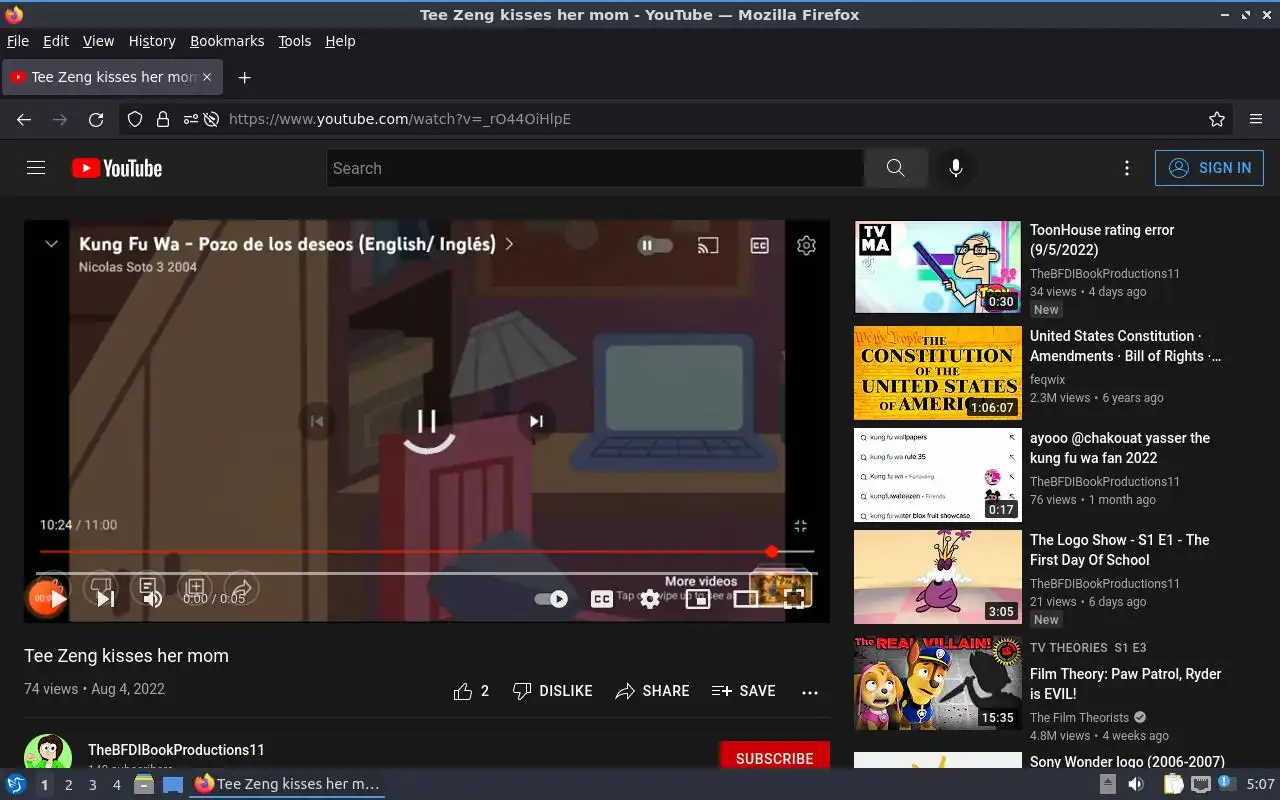
Task: Enter full screen in the player
Action: click(x=794, y=599)
